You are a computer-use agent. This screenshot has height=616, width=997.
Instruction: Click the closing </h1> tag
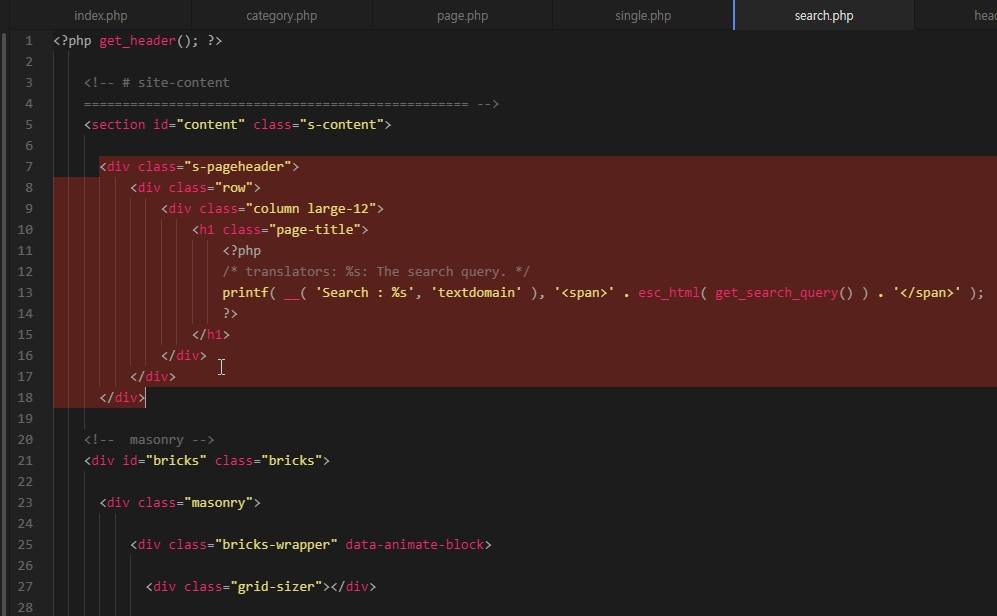coord(210,334)
